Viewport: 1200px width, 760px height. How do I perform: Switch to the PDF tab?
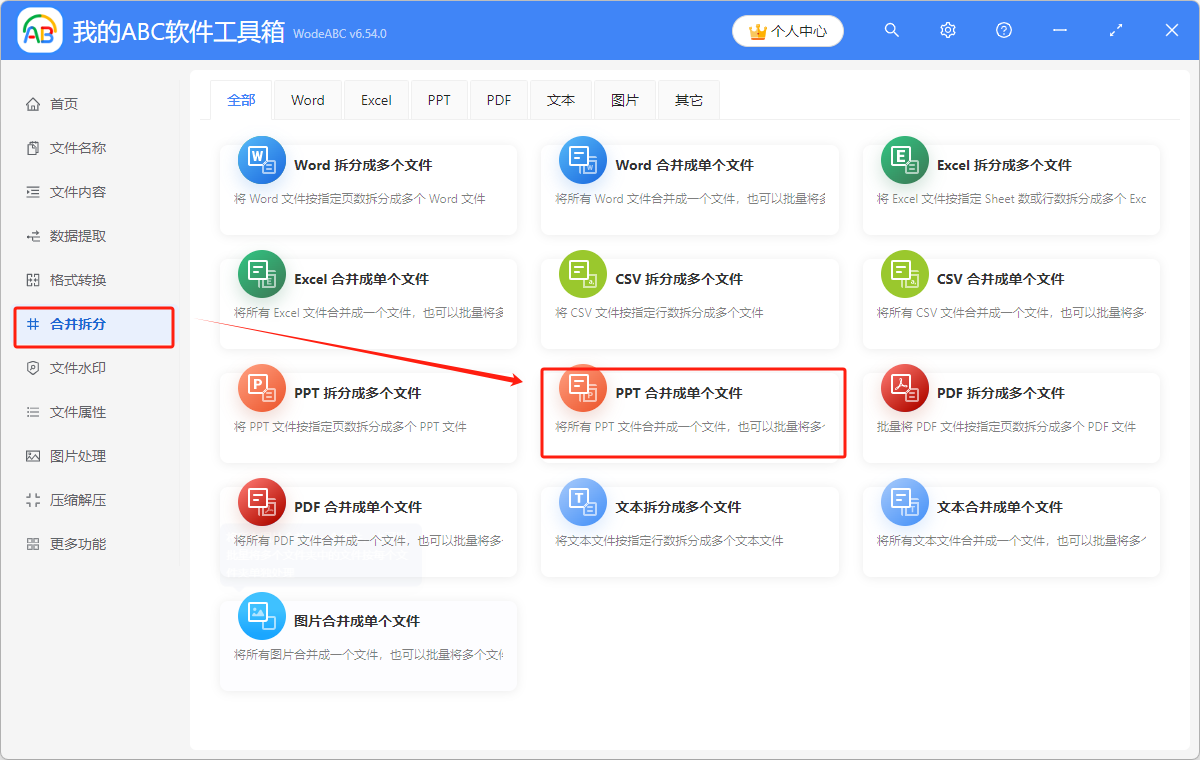498,99
